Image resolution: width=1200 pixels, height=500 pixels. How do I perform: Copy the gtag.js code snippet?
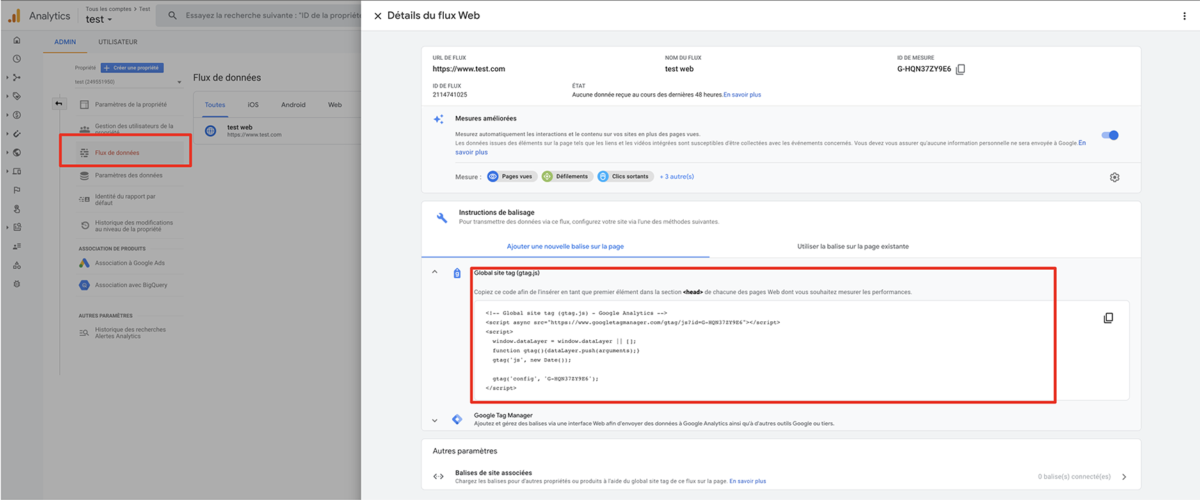click(x=1108, y=318)
